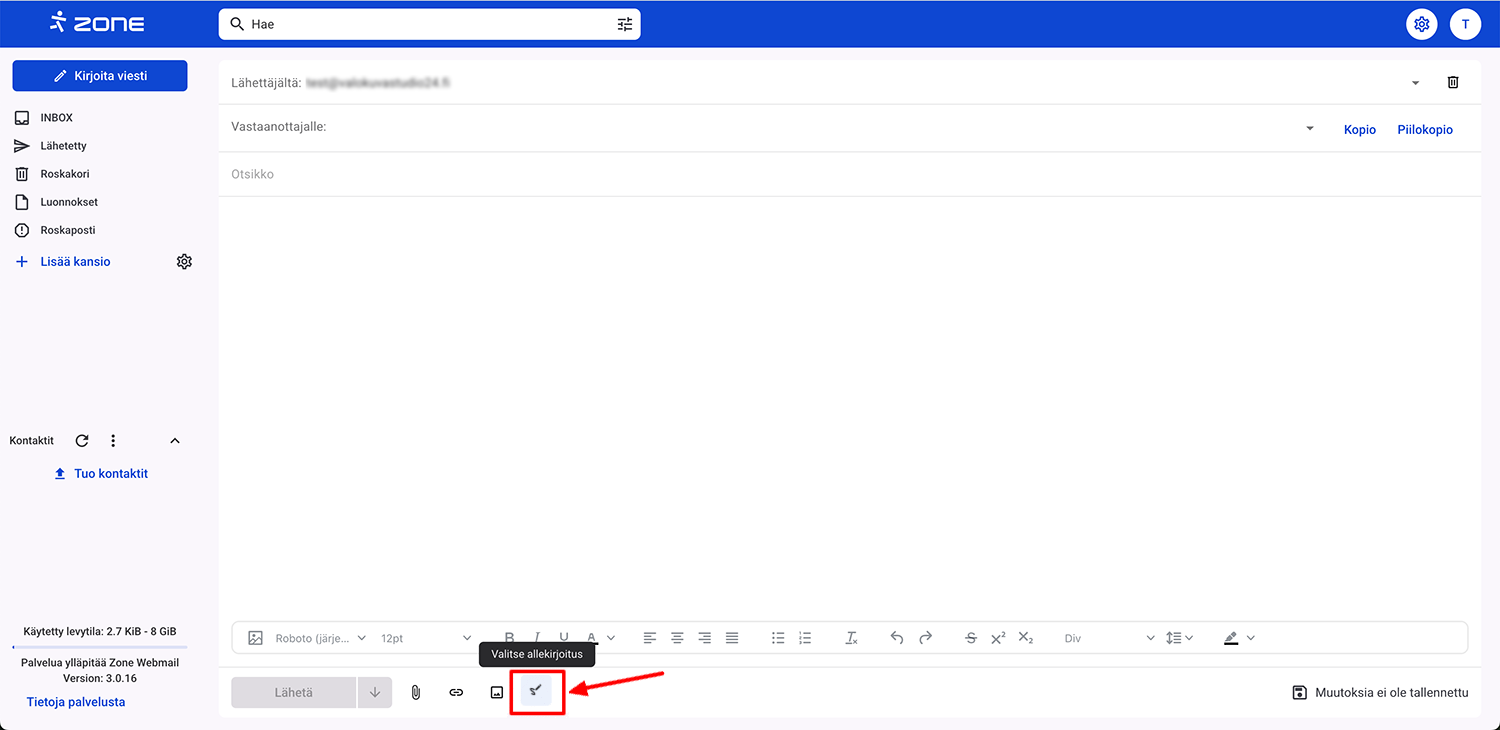1500x730 pixels.
Task: Insert a link using the chain icon
Action: (456, 692)
